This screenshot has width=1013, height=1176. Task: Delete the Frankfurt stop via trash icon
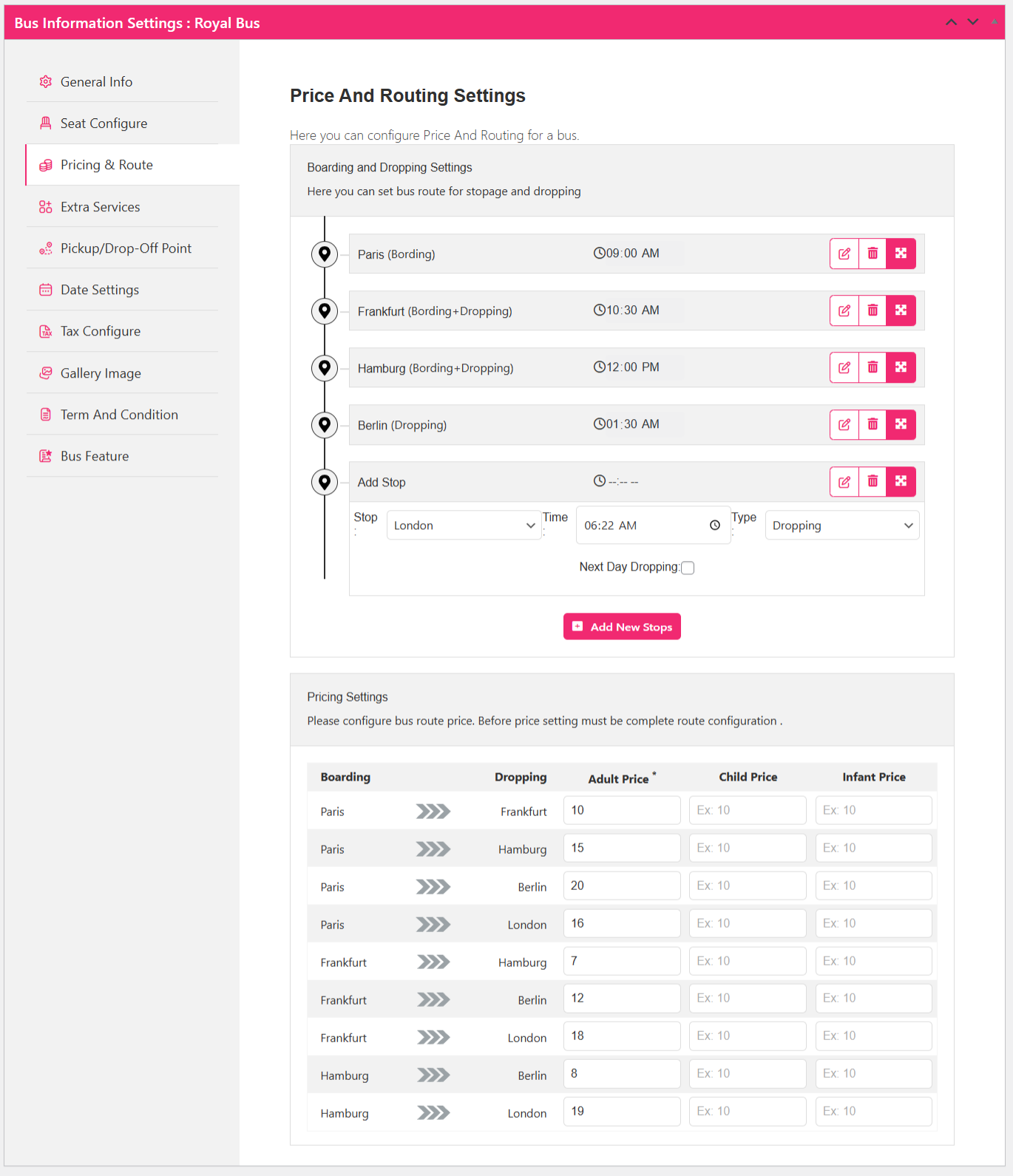(873, 310)
